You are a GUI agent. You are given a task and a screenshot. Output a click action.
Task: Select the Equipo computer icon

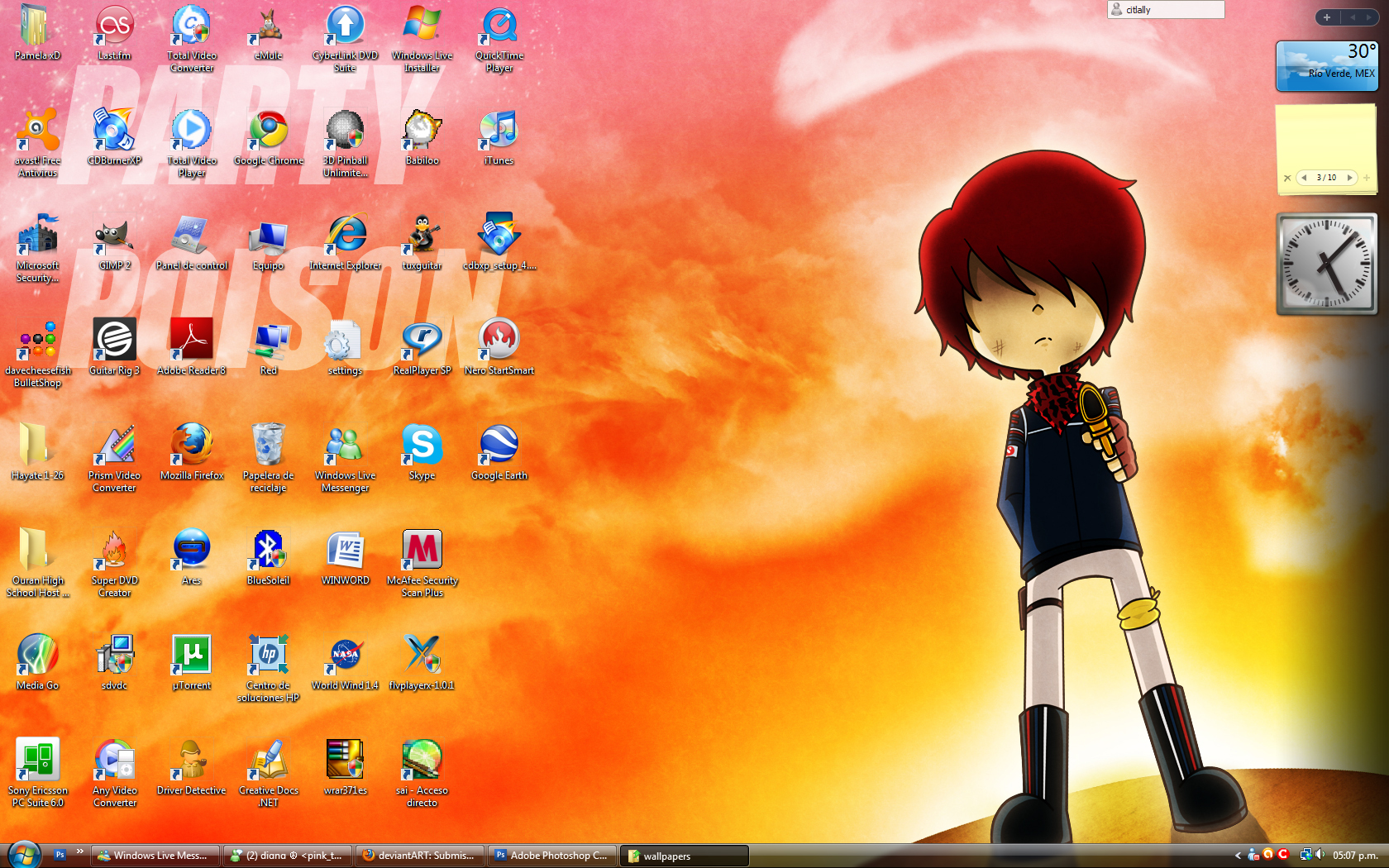point(268,242)
